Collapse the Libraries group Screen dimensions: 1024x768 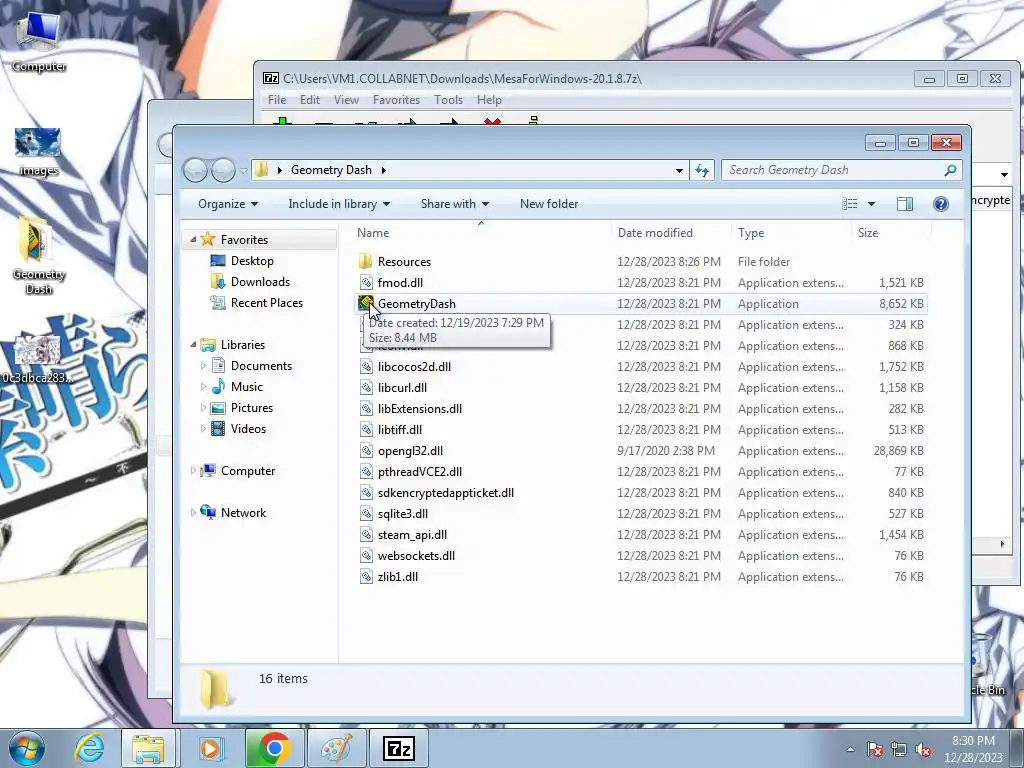pyautogui.click(x=193, y=345)
